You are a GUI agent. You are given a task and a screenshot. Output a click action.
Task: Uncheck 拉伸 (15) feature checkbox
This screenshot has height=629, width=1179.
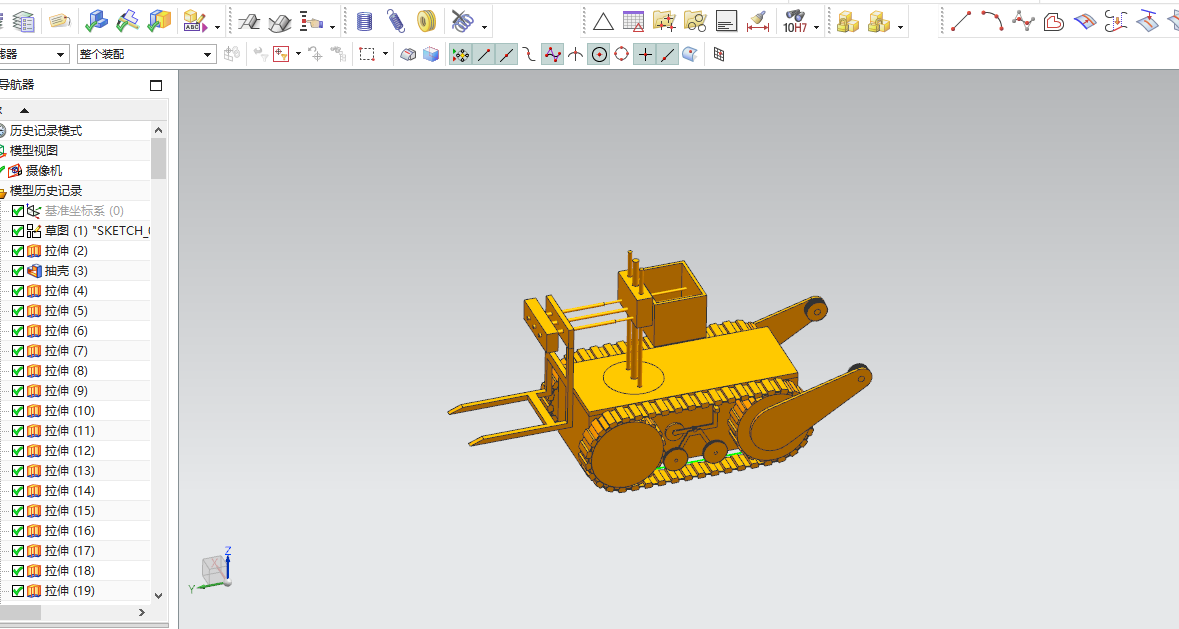pyautogui.click(x=18, y=511)
